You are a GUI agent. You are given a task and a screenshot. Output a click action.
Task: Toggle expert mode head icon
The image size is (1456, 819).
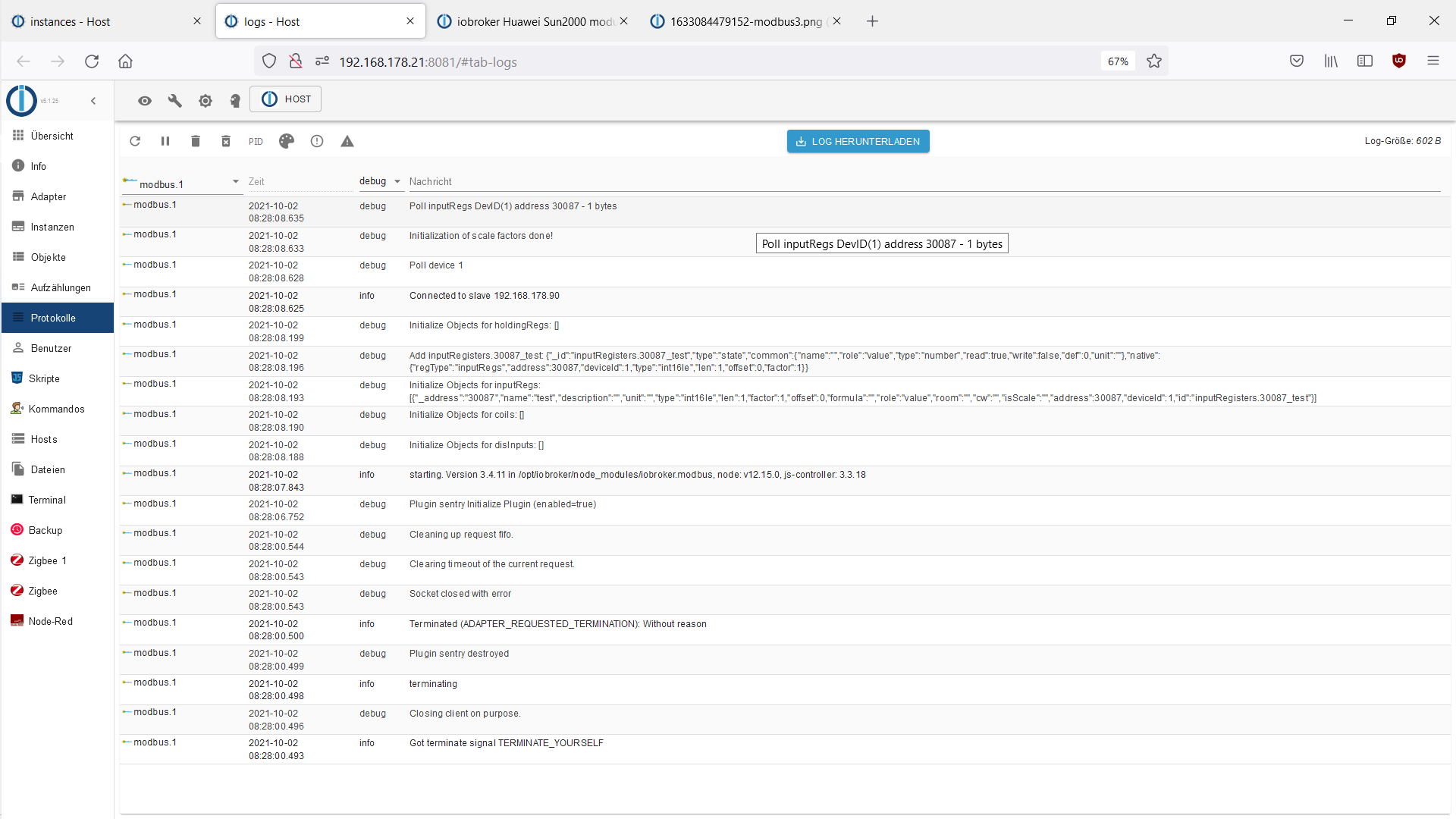click(x=235, y=100)
